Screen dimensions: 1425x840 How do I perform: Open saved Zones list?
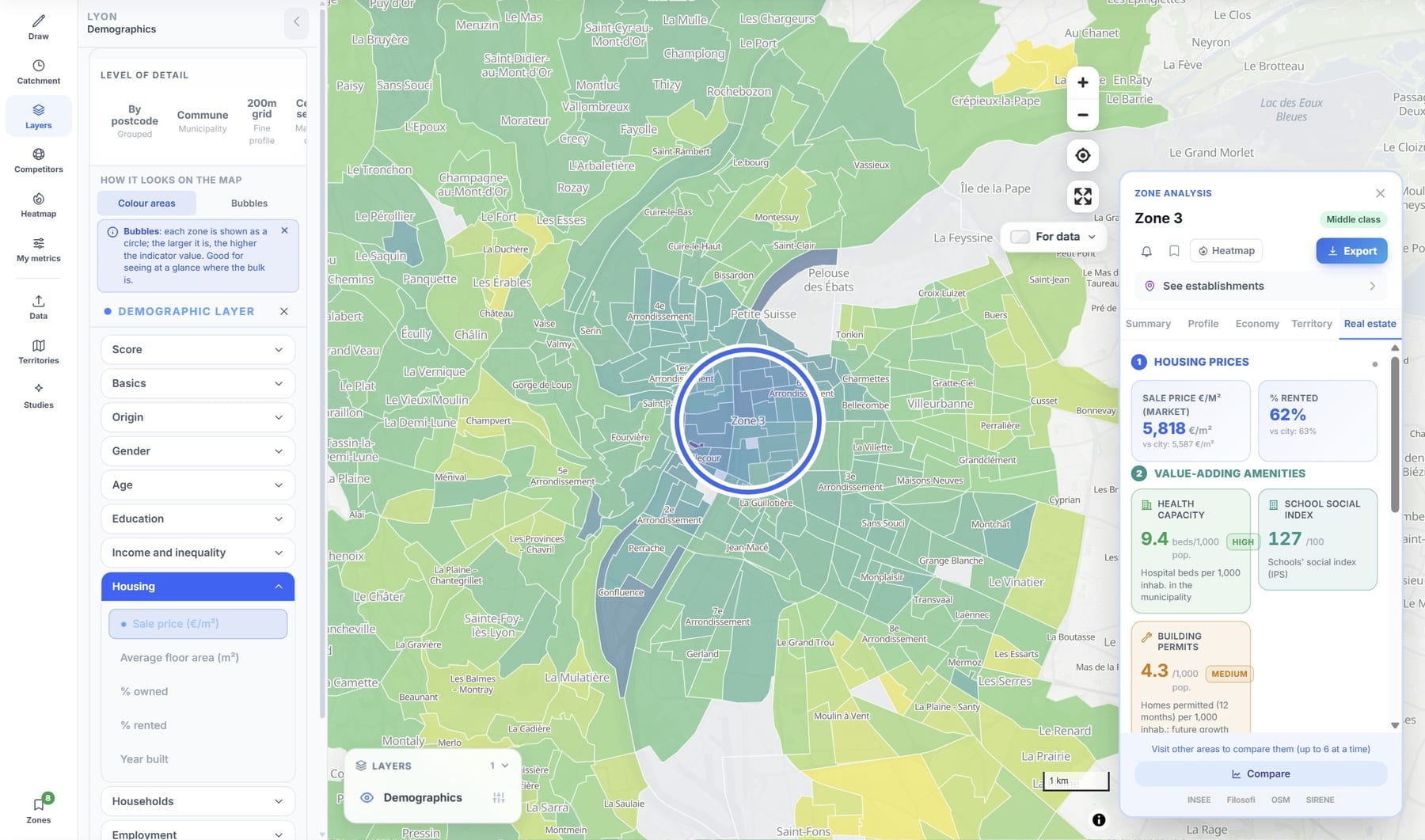(x=38, y=809)
